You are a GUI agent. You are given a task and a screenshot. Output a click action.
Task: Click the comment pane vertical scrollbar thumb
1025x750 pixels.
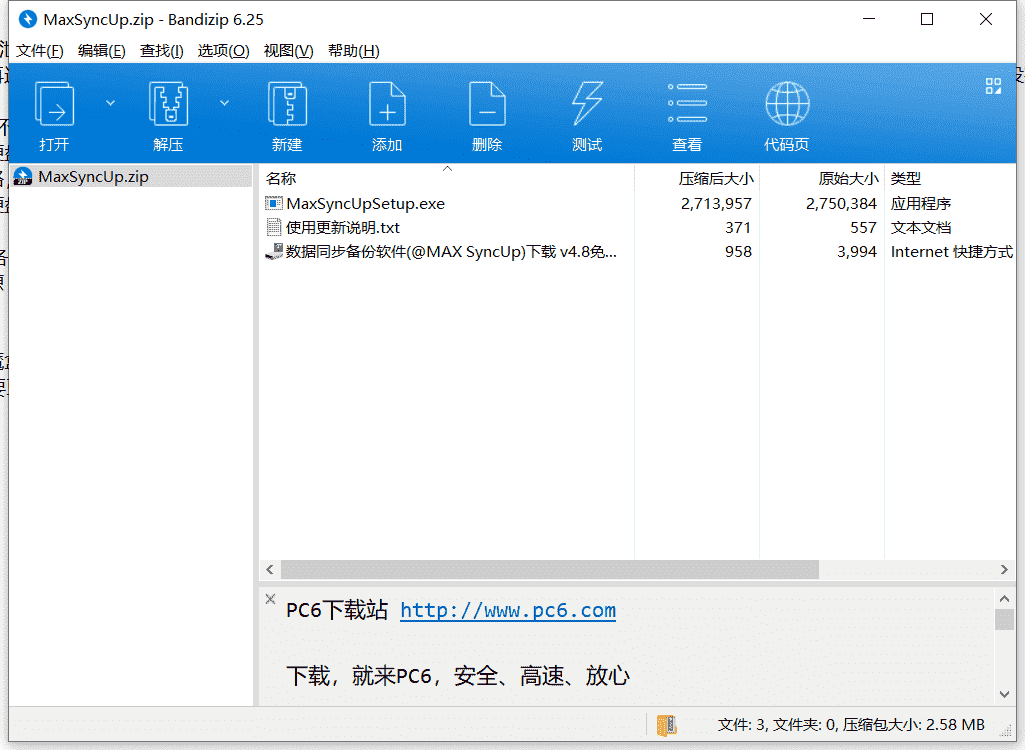tap(1005, 619)
